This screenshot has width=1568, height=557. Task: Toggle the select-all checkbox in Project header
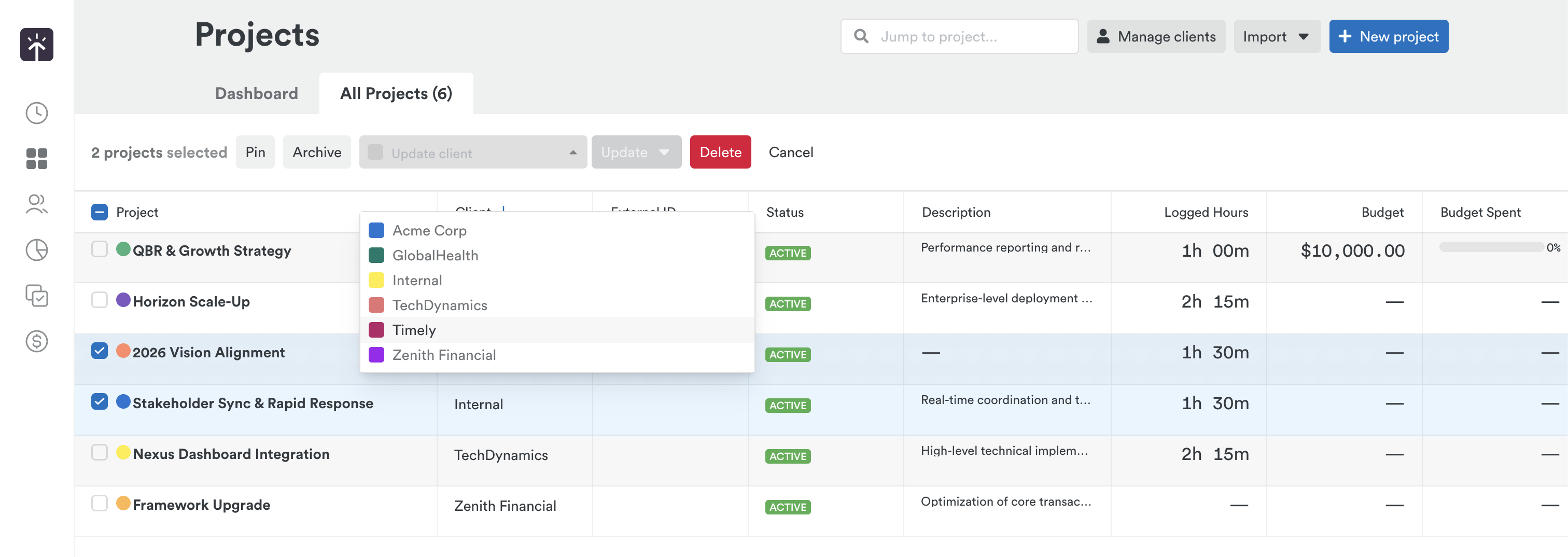coord(99,212)
